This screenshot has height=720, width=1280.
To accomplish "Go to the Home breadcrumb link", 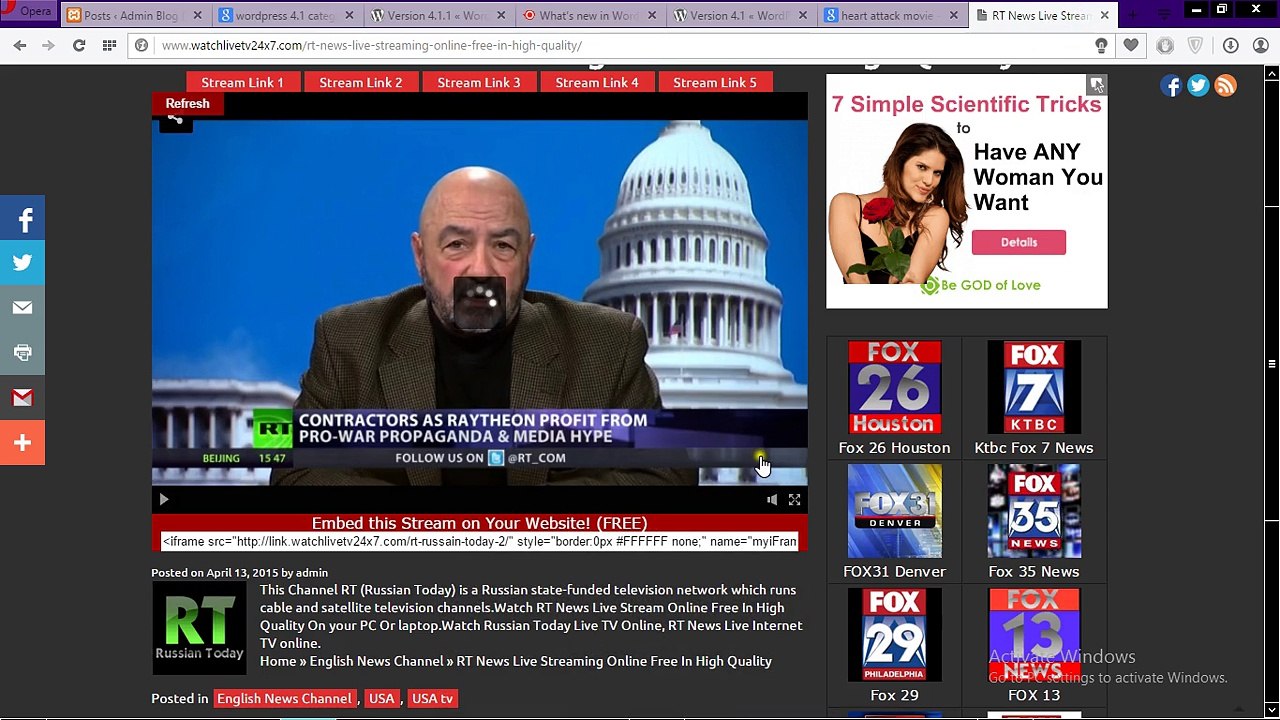I will click(x=278, y=661).
